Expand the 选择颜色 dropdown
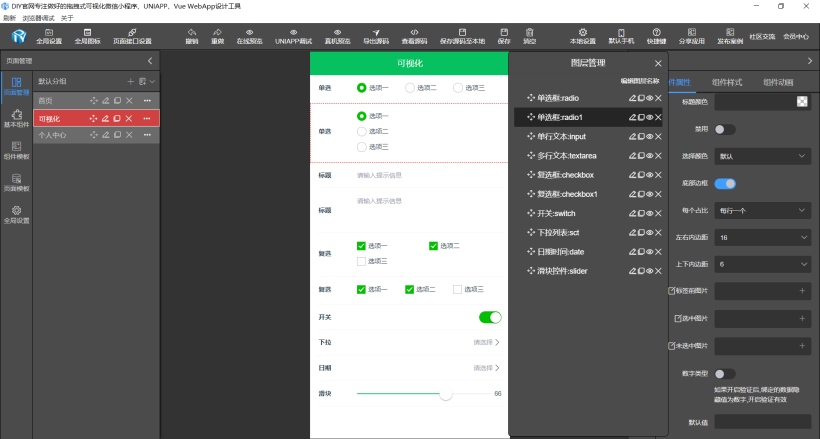This screenshot has height=439, width=820. tap(763, 156)
